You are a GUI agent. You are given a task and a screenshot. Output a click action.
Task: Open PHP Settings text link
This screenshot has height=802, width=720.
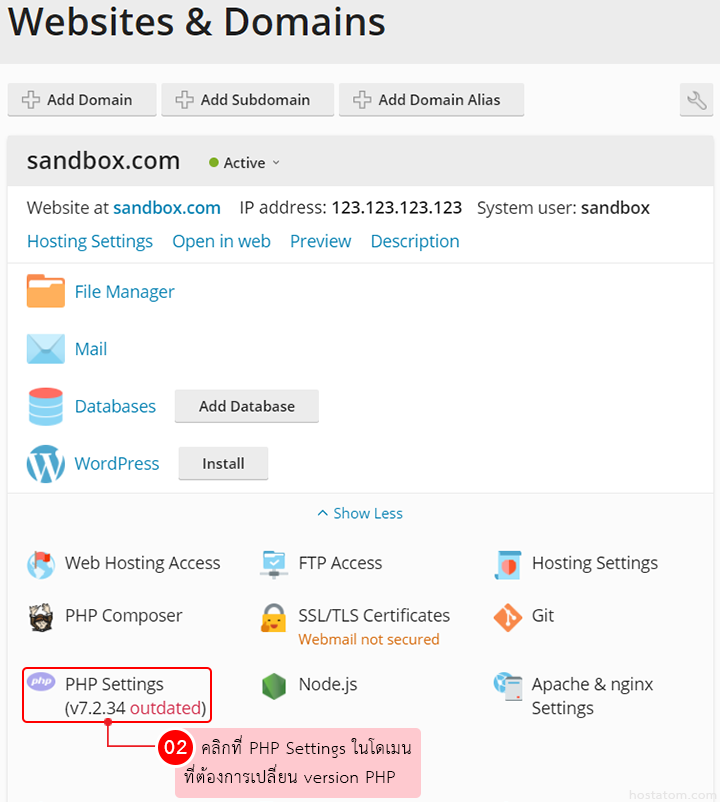[x=114, y=684]
